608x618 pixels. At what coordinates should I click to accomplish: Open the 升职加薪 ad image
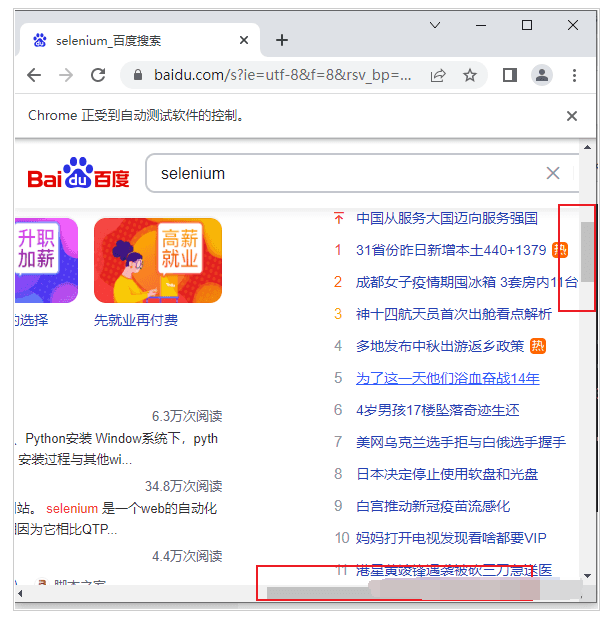click(46, 261)
